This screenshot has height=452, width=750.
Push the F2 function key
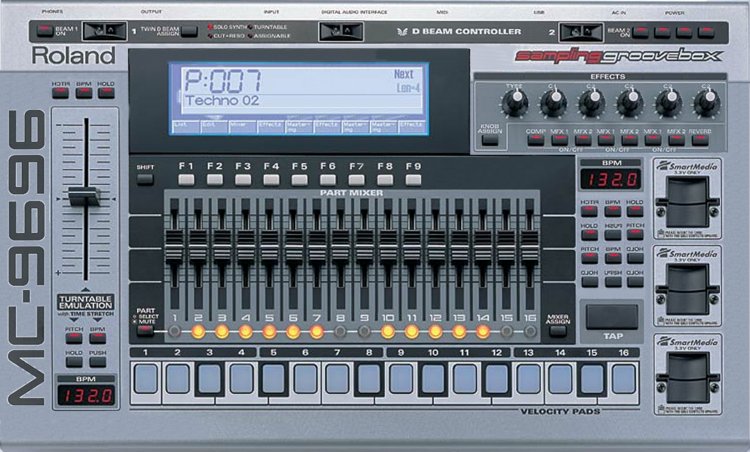coord(215,180)
